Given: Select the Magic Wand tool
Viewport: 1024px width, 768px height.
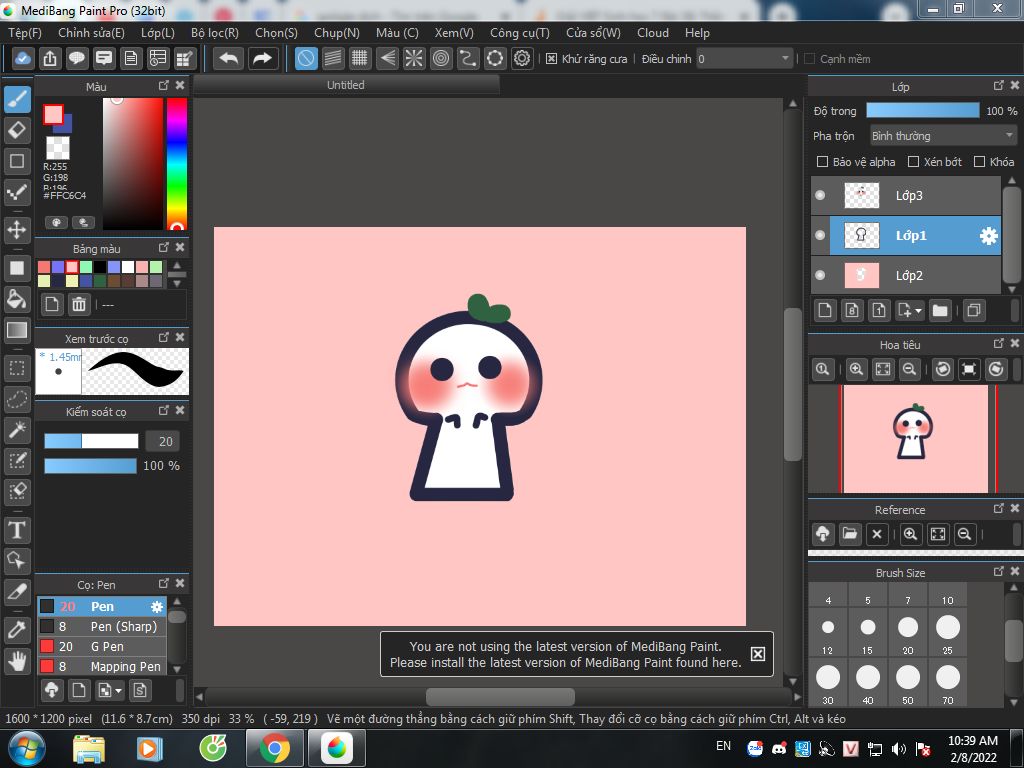Looking at the screenshot, I should click(x=18, y=430).
